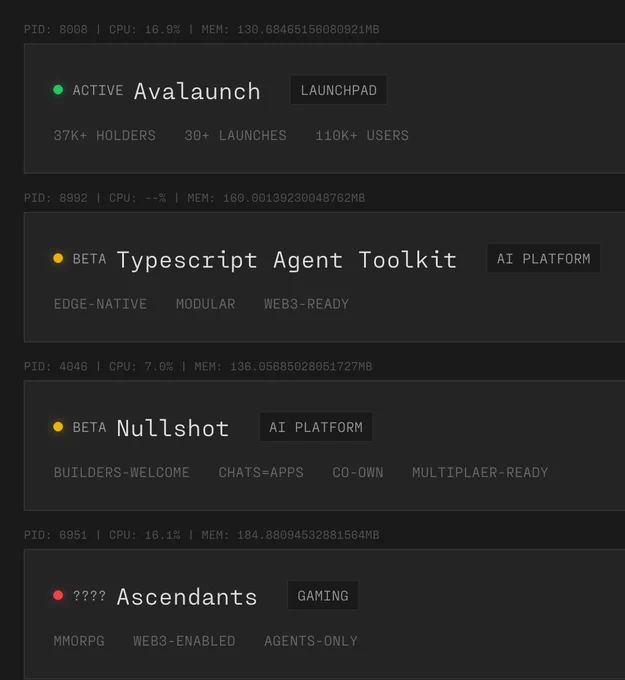
Task: Select the LAUNCHPAD category badge
Action: click(x=339, y=90)
